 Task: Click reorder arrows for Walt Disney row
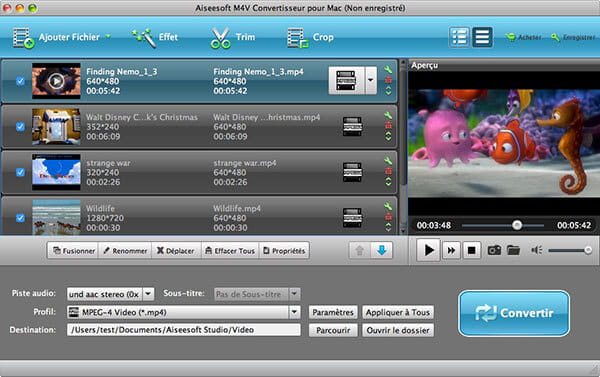click(x=388, y=136)
